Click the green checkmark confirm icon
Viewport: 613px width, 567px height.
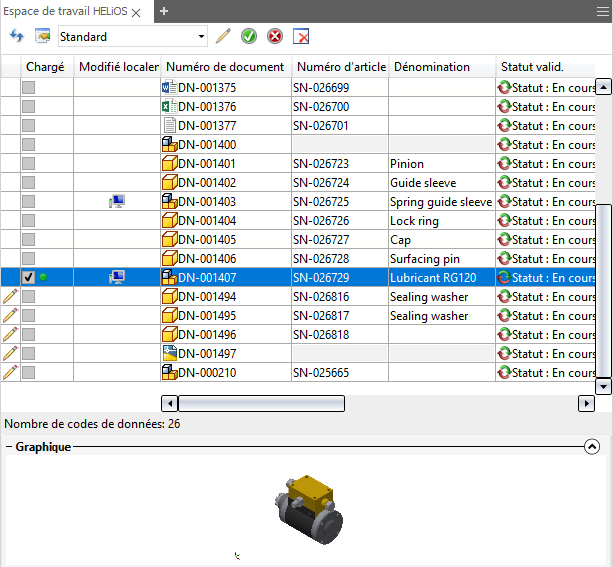point(249,36)
